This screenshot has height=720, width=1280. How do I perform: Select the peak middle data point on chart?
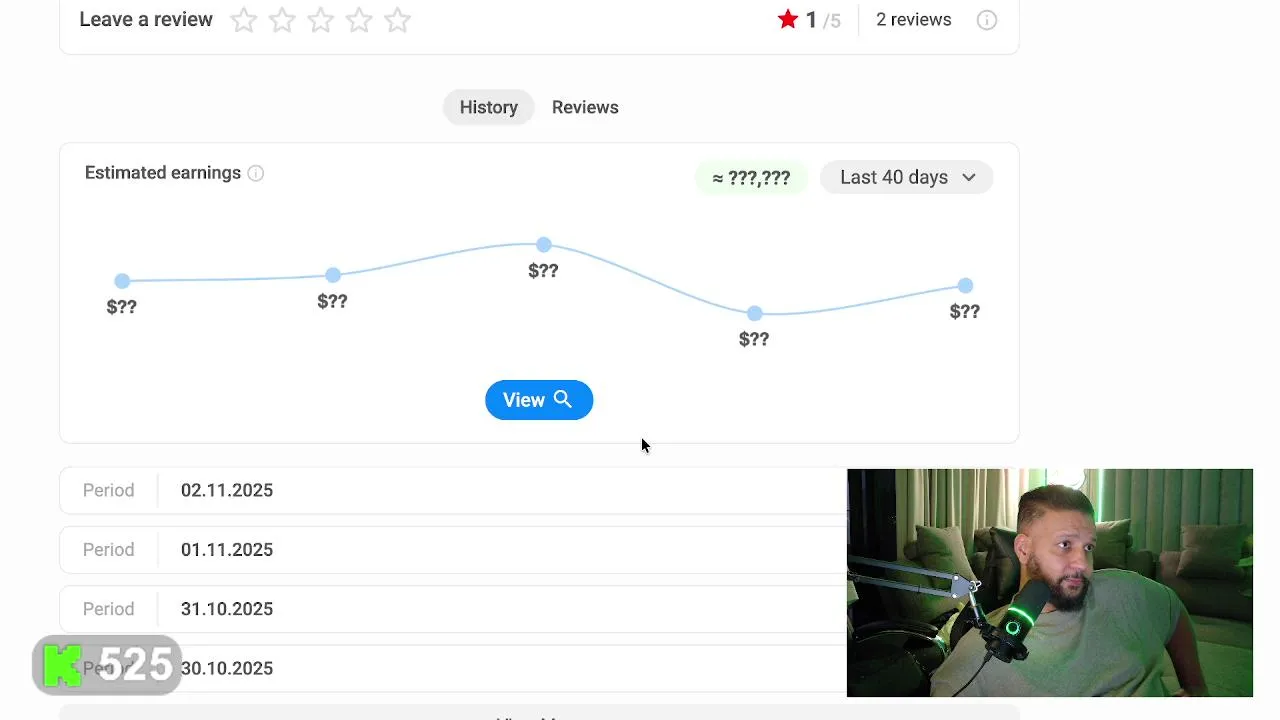coord(543,245)
